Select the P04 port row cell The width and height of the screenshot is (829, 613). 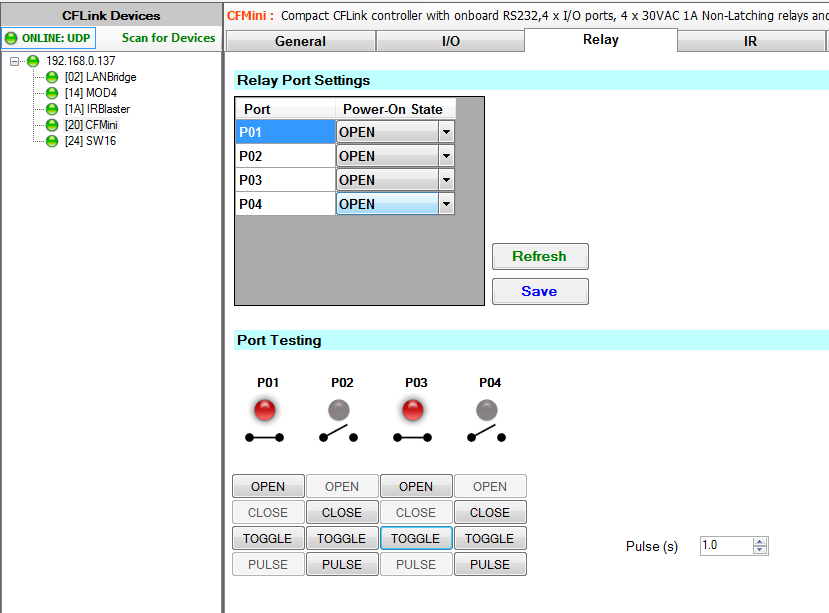click(285, 204)
